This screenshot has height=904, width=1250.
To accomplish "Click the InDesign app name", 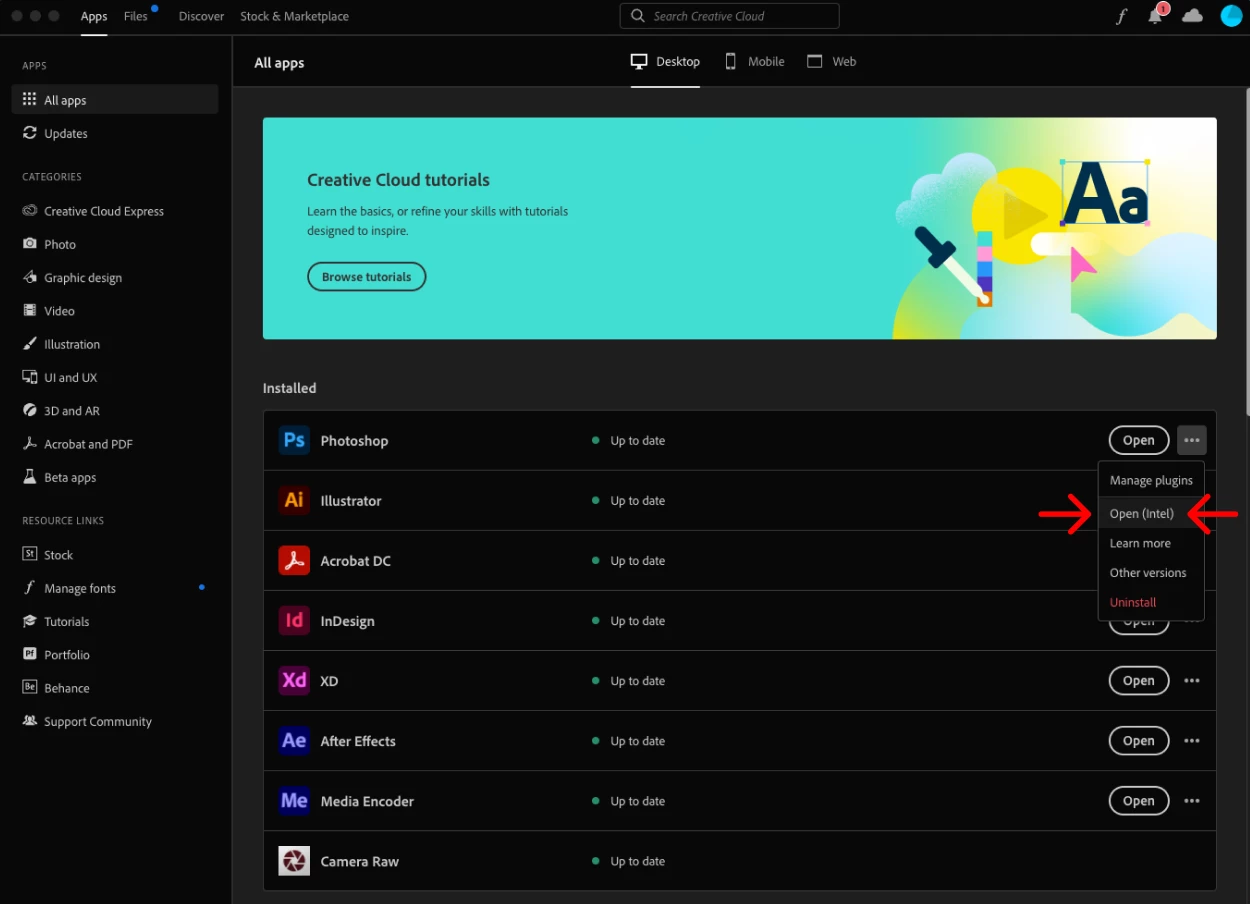I will coord(347,620).
